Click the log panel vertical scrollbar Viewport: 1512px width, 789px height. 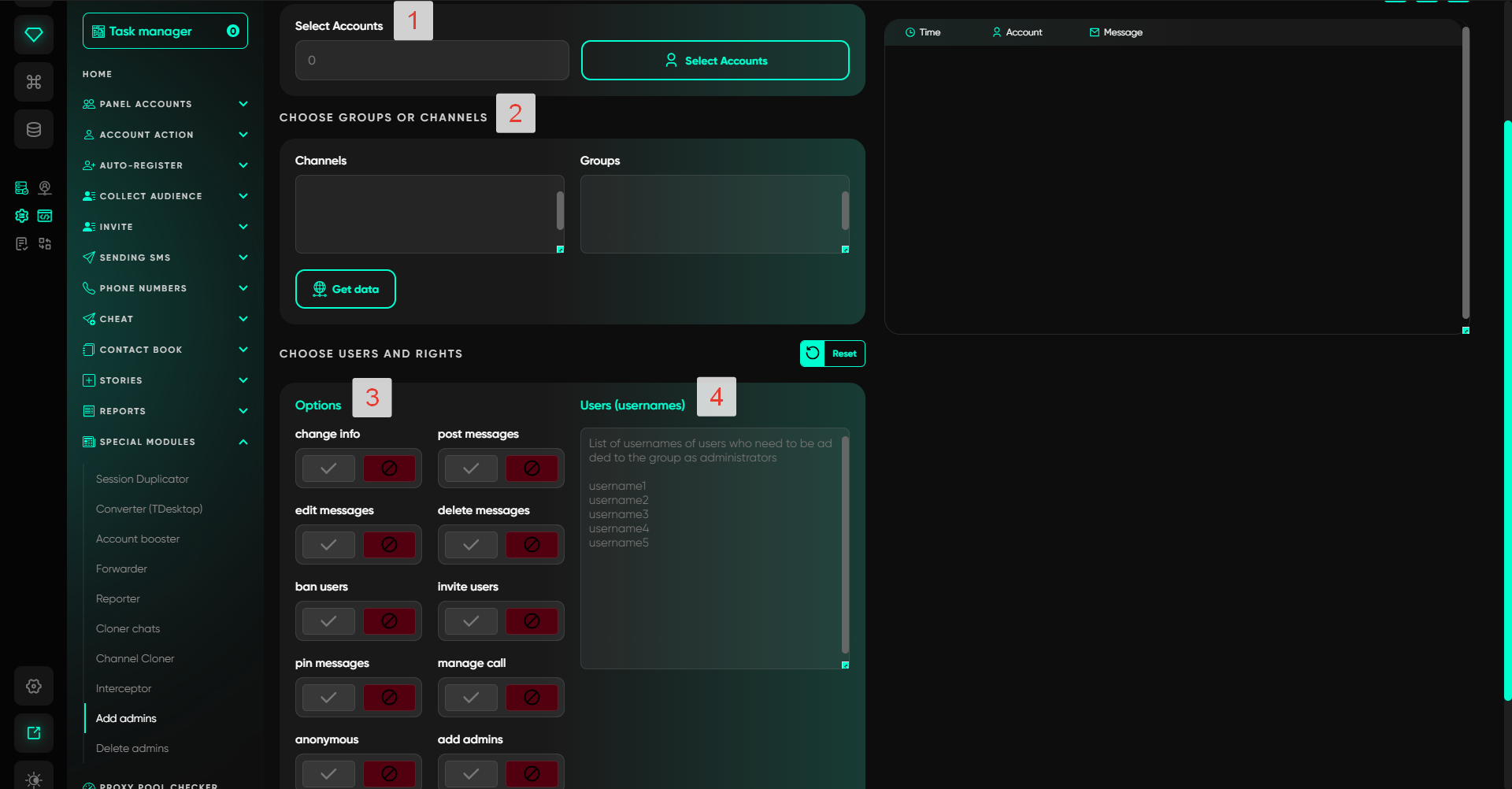coord(1466,173)
